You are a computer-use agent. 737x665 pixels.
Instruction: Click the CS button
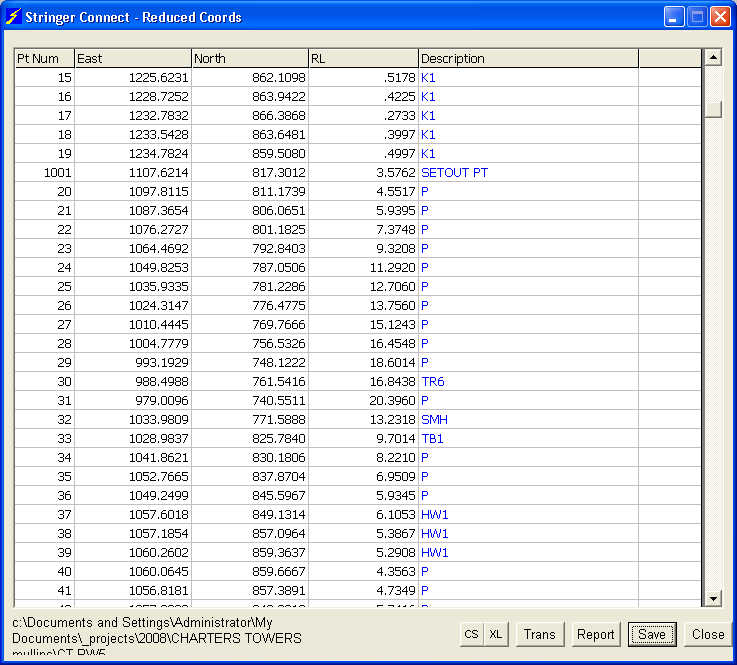pos(471,634)
